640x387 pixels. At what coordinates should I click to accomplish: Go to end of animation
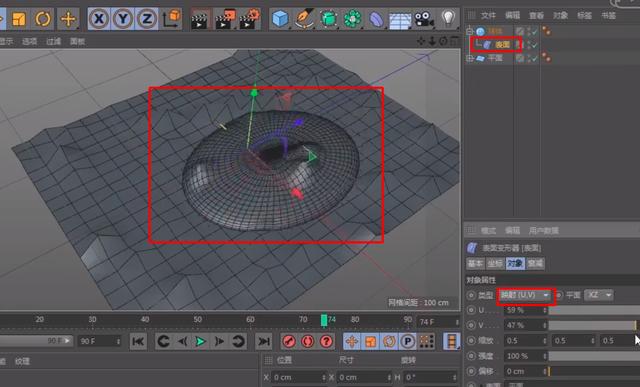click(264, 341)
